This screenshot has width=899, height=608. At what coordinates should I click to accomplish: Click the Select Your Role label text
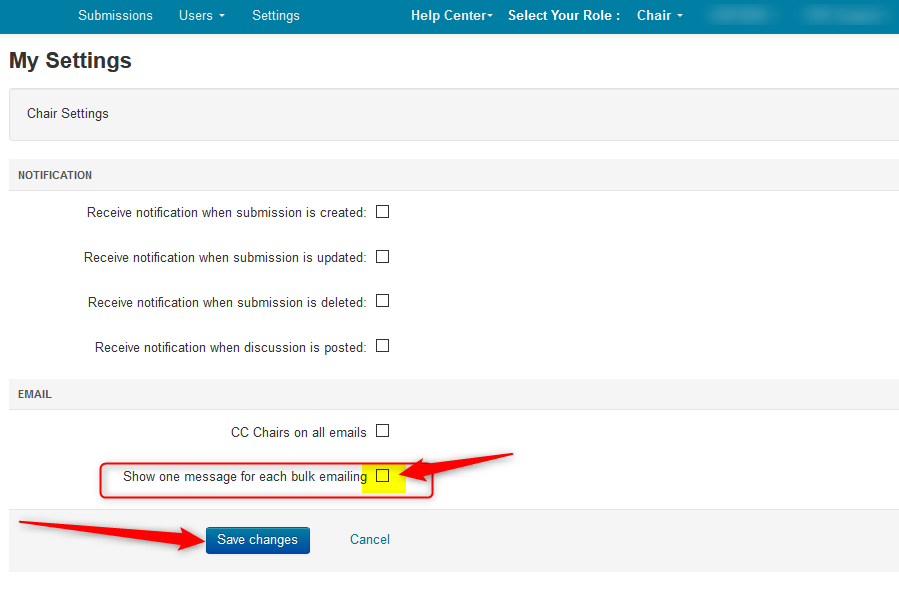tap(563, 15)
